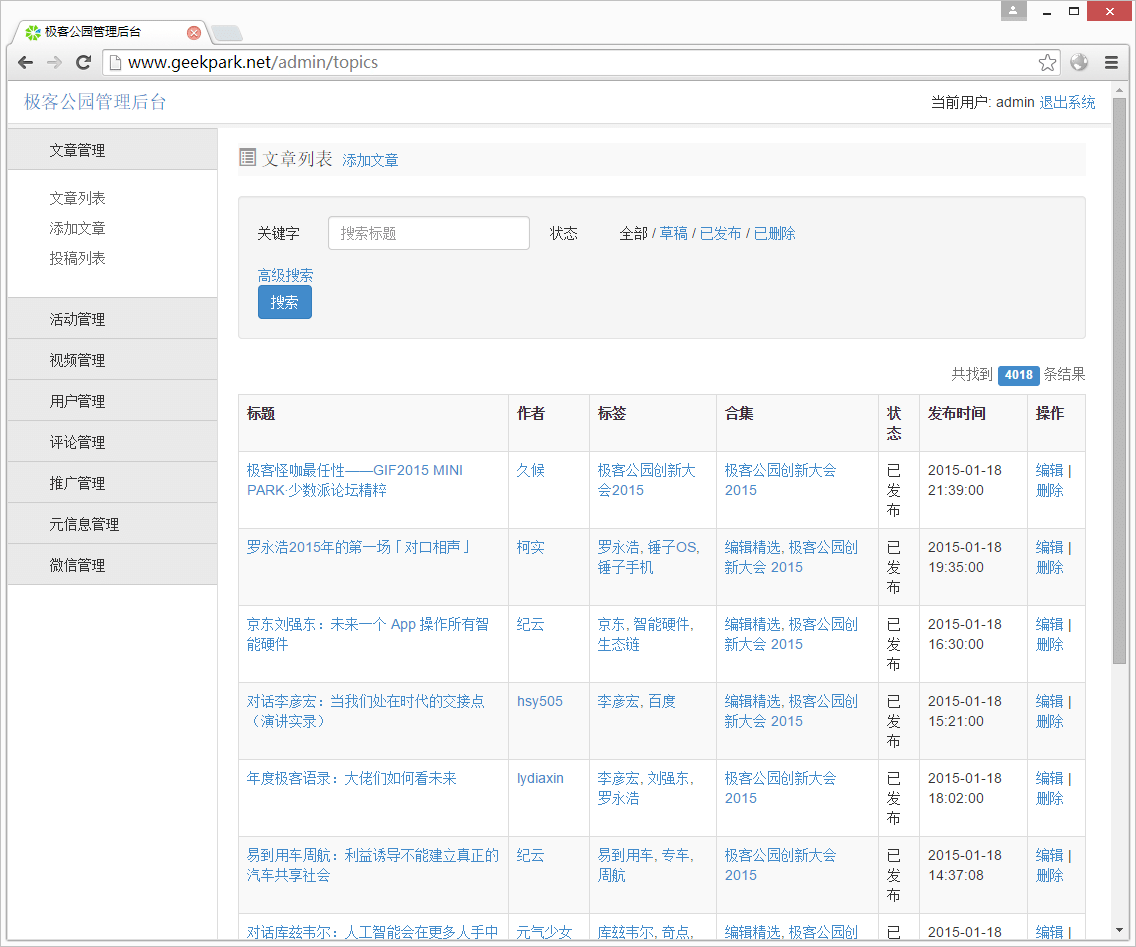Close the 极客公园管理后台 tab
Screen dimensions: 1136x947
[193, 33]
